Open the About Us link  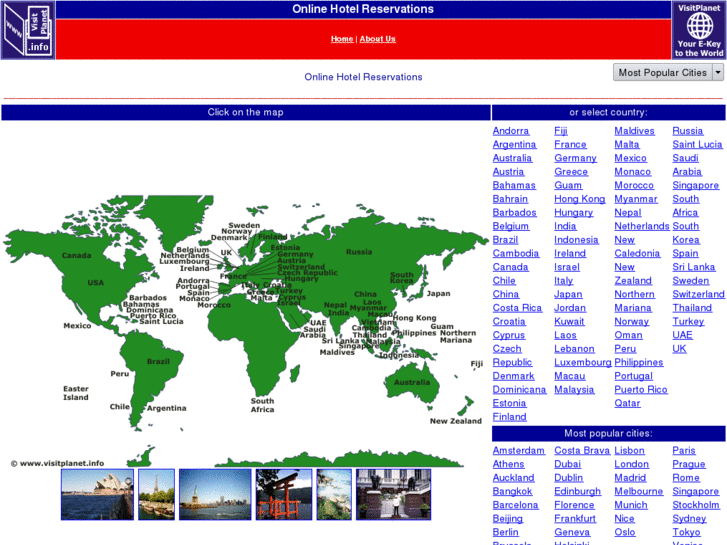(x=377, y=39)
